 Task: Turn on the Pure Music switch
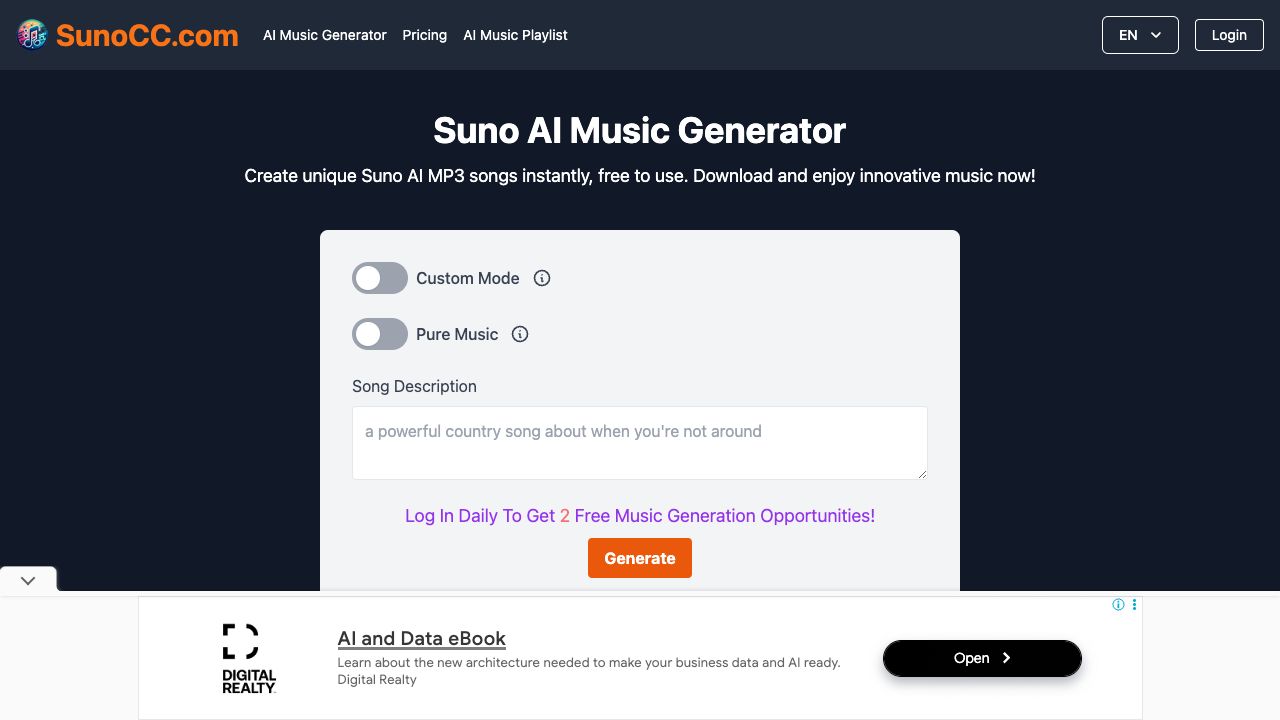click(x=380, y=334)
